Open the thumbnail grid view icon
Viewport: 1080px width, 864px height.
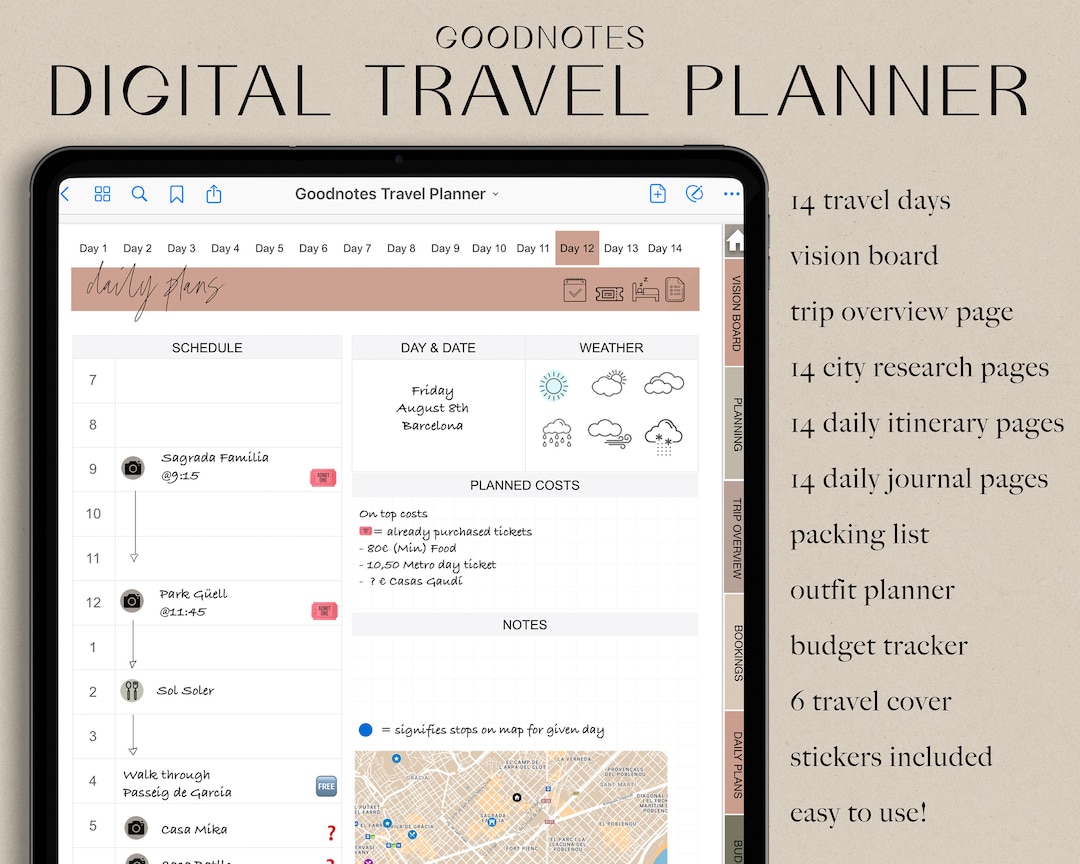coord(102,194)
